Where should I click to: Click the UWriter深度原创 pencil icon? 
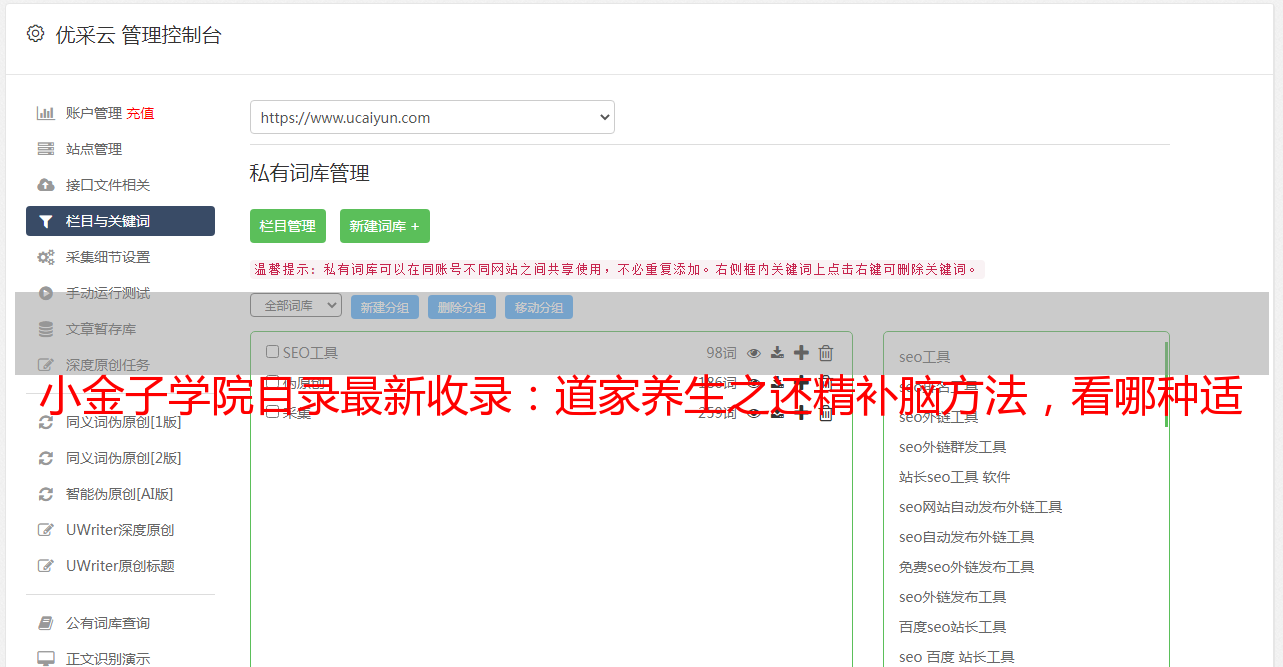[45, 530]
